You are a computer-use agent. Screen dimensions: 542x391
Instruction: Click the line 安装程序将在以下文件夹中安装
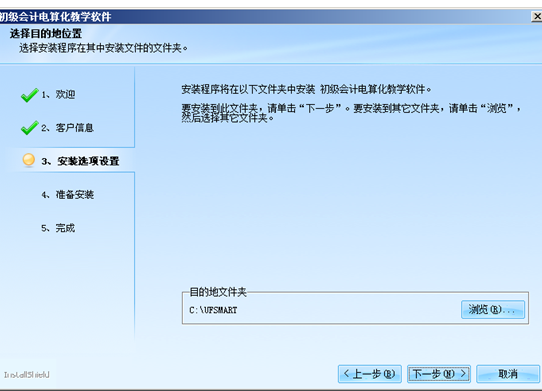click(306, 90)
